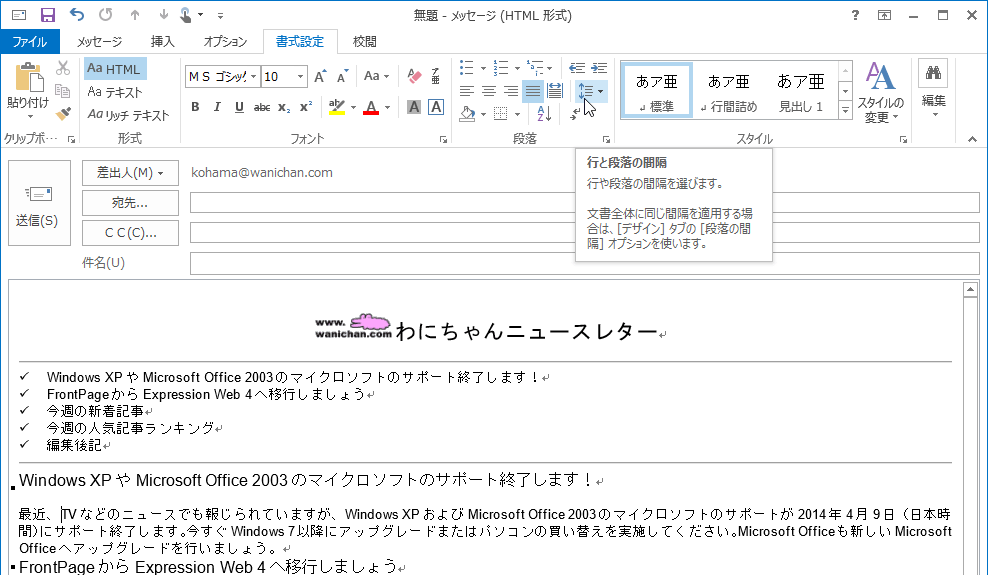Image resolution: width=988 pixels, height=575 pixels.
Task: Sort text with the A-Z sort icon
Action: [x=544, y=114]
